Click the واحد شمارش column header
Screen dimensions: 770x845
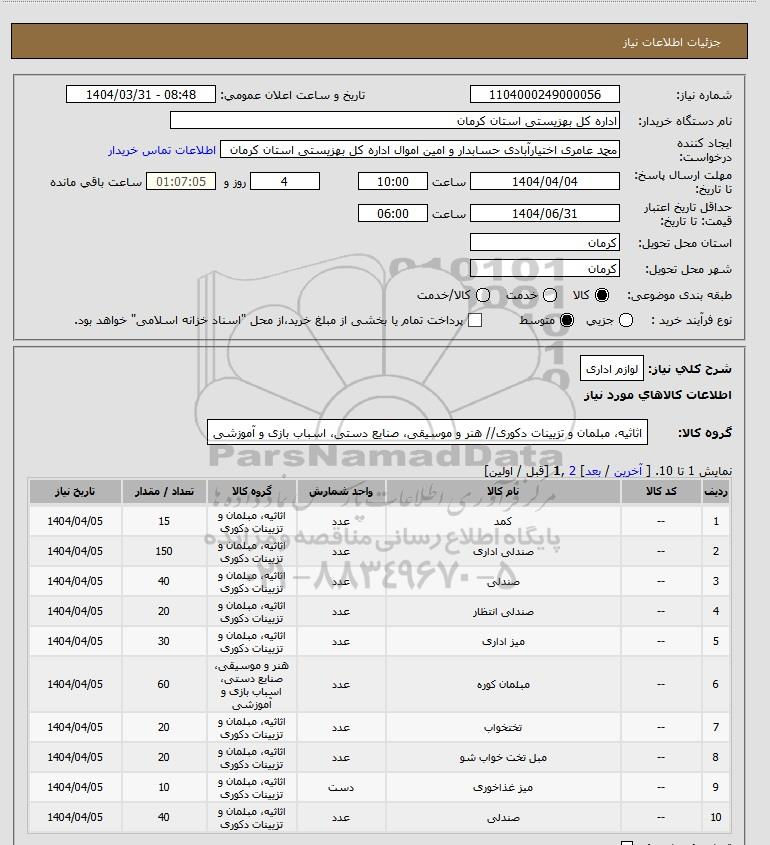(x=341, y=491)
